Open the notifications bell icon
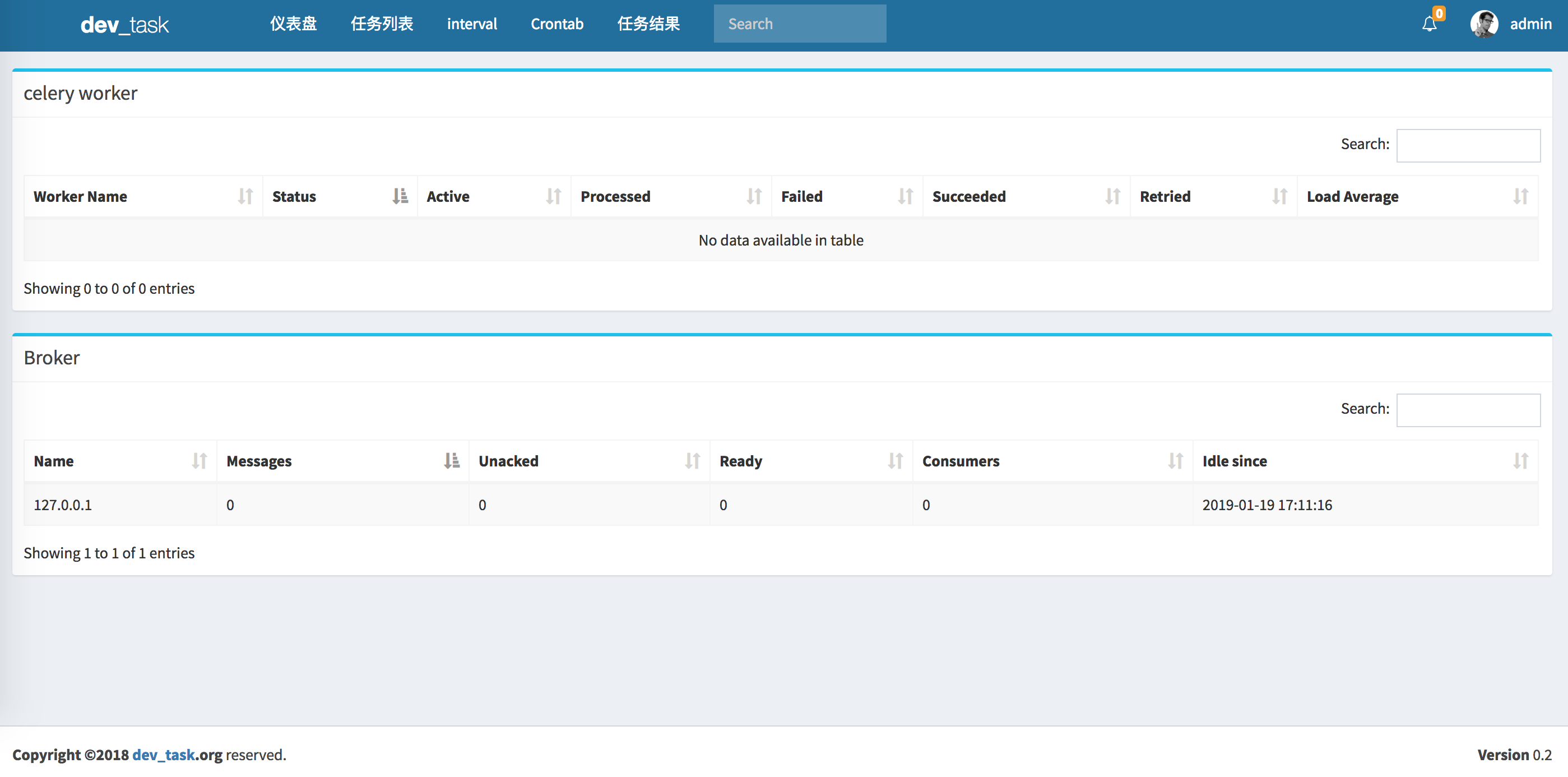The height and width of the screenshot is (777, 1568). tap(1429, 24)
